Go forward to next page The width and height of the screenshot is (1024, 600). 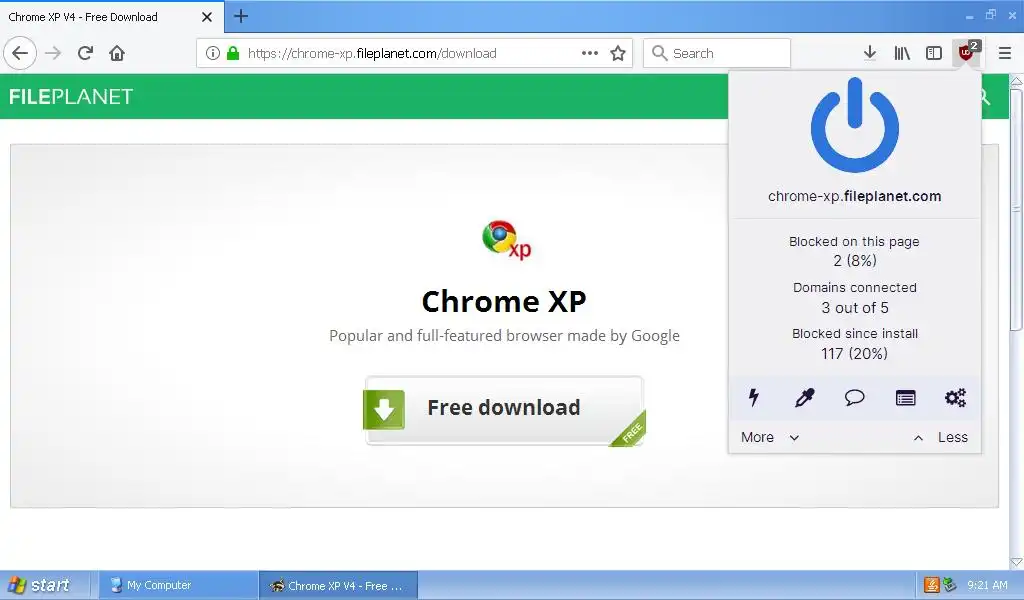coord(53,53)
